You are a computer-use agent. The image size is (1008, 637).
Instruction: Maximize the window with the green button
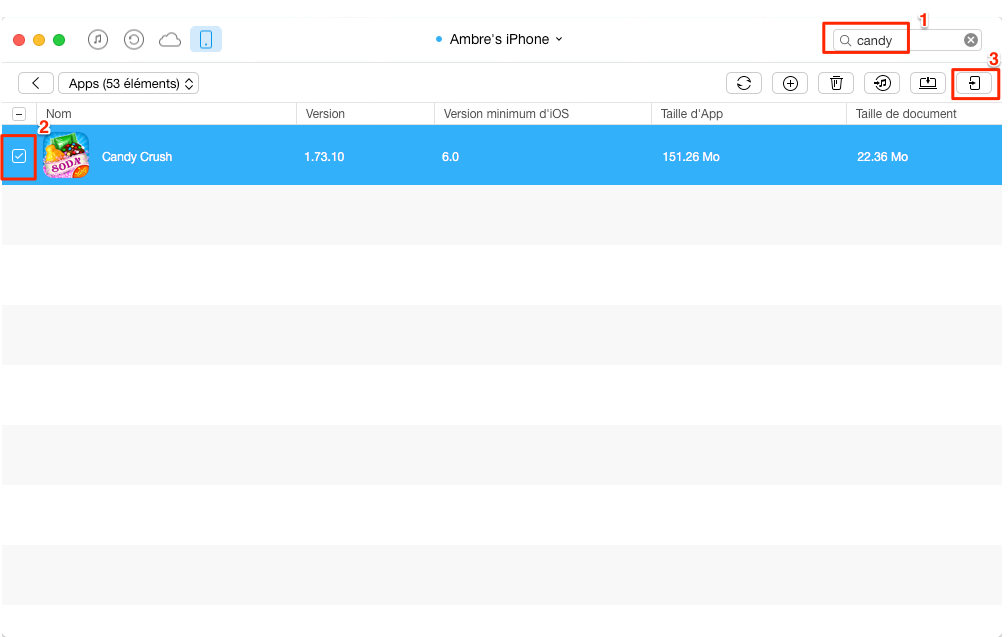[59, 40]
